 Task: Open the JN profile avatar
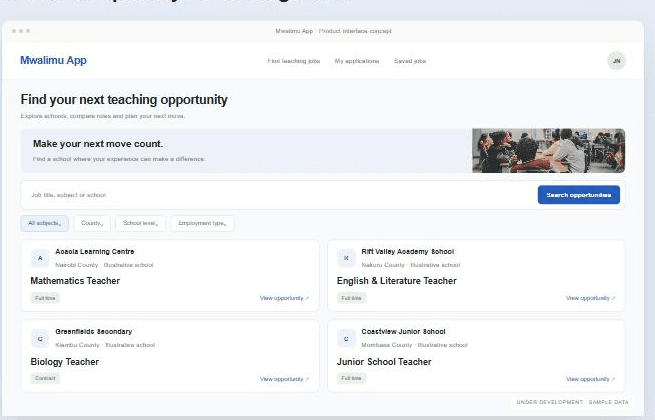tap(616, 61)
